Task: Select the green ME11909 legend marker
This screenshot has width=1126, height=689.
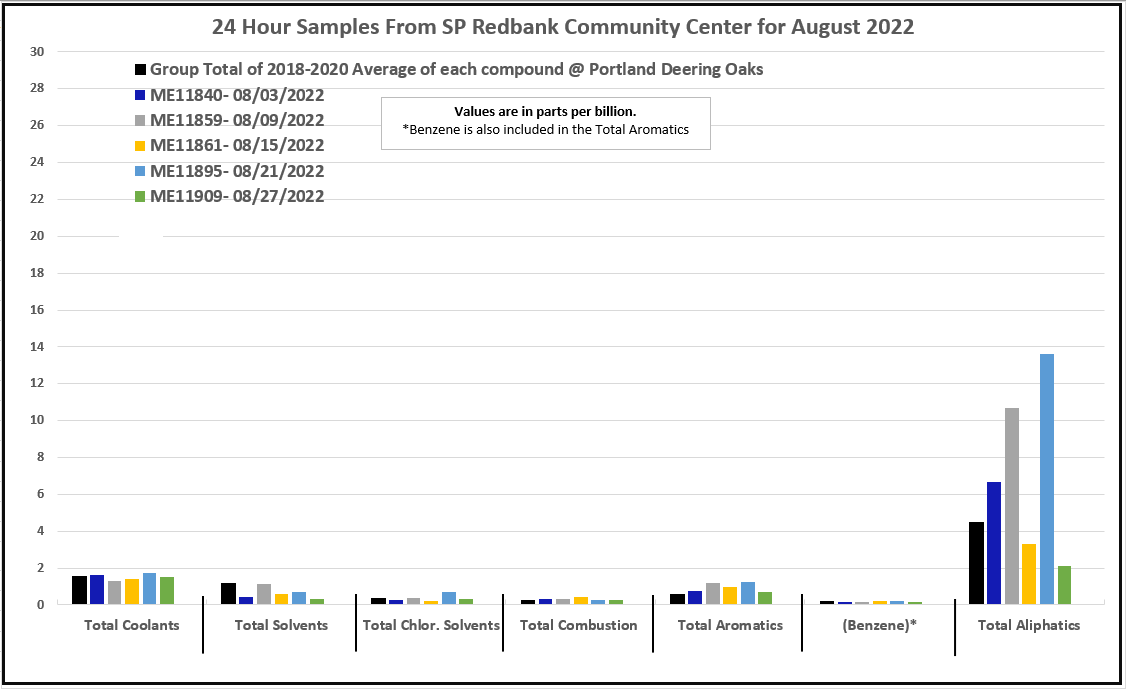Action: (x=141, y=197)
